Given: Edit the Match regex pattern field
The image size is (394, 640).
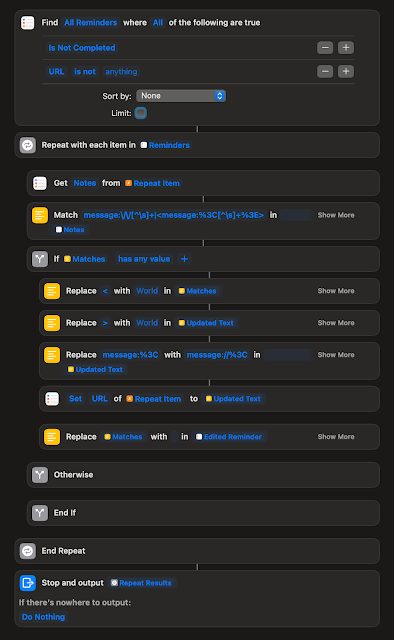Looking at the screenshot, I should [174, 215].
